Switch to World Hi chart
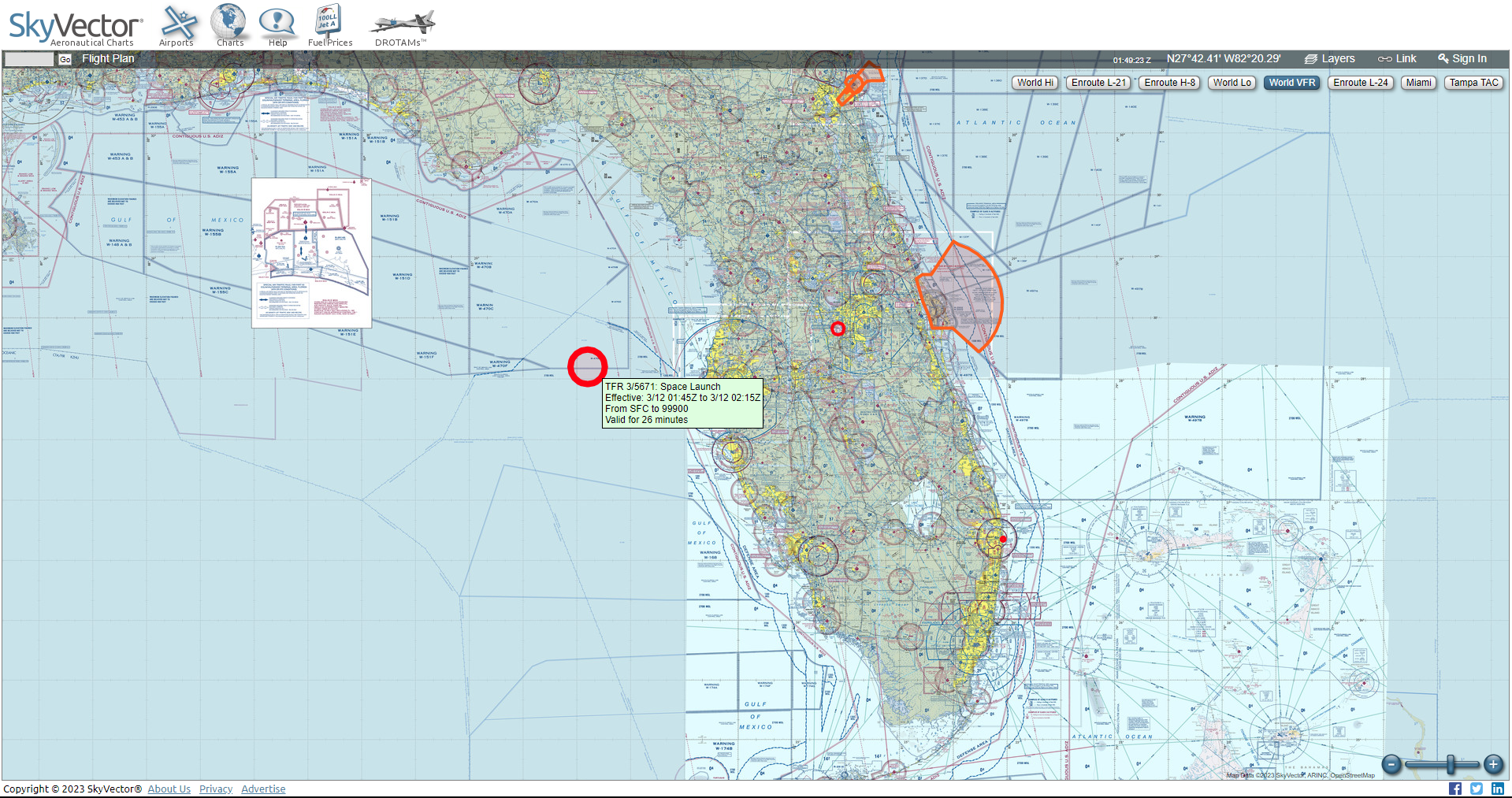This screenshot has width=1512, height=798. pyautogui.click(x=1035, y=83)
